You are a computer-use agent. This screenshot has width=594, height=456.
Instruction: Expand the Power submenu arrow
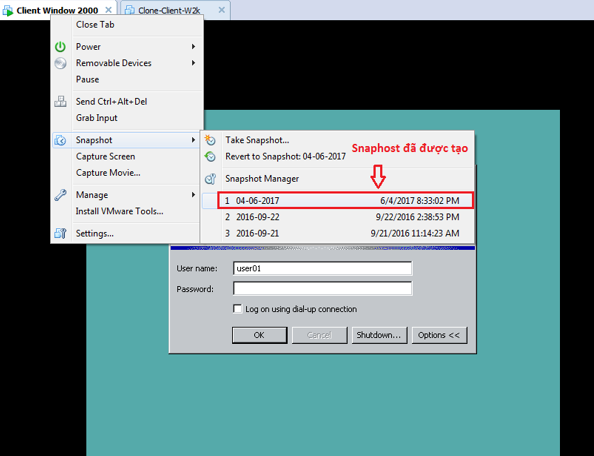point(193,47)
